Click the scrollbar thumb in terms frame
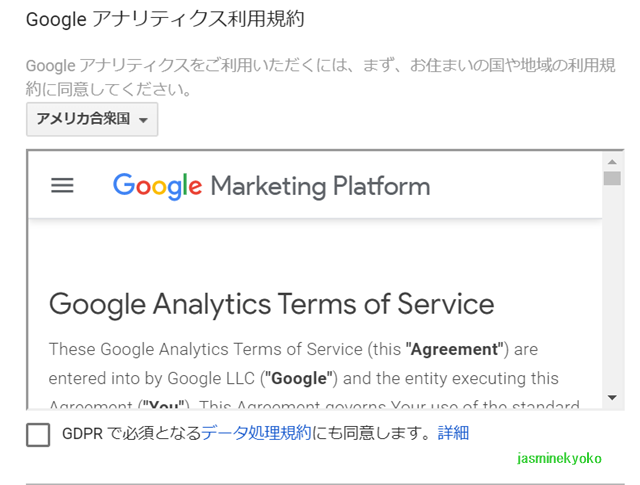Screen dimensions: 640x485 pyautogui.click(x=612, y=179)
